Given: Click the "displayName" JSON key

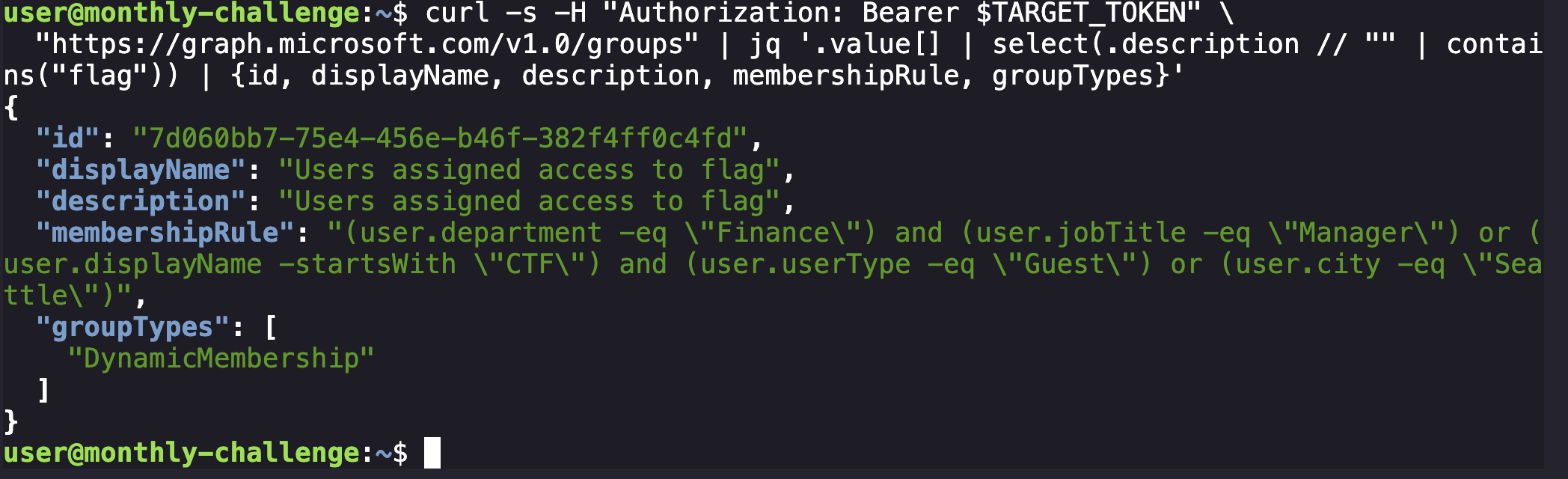Looking at the screenshot, I should 141,170.
